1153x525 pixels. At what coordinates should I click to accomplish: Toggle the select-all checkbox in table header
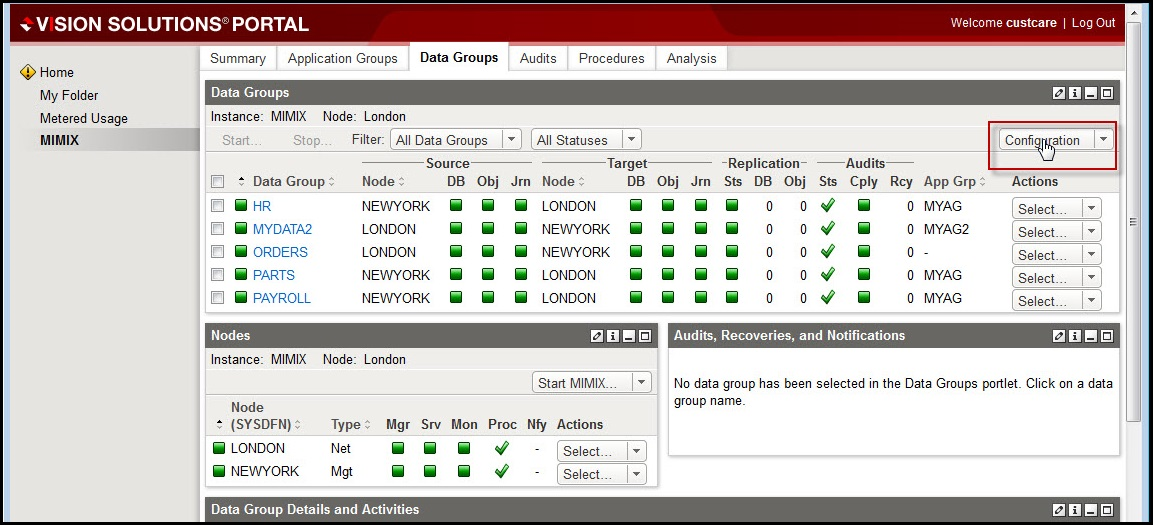tap(217, 182)
